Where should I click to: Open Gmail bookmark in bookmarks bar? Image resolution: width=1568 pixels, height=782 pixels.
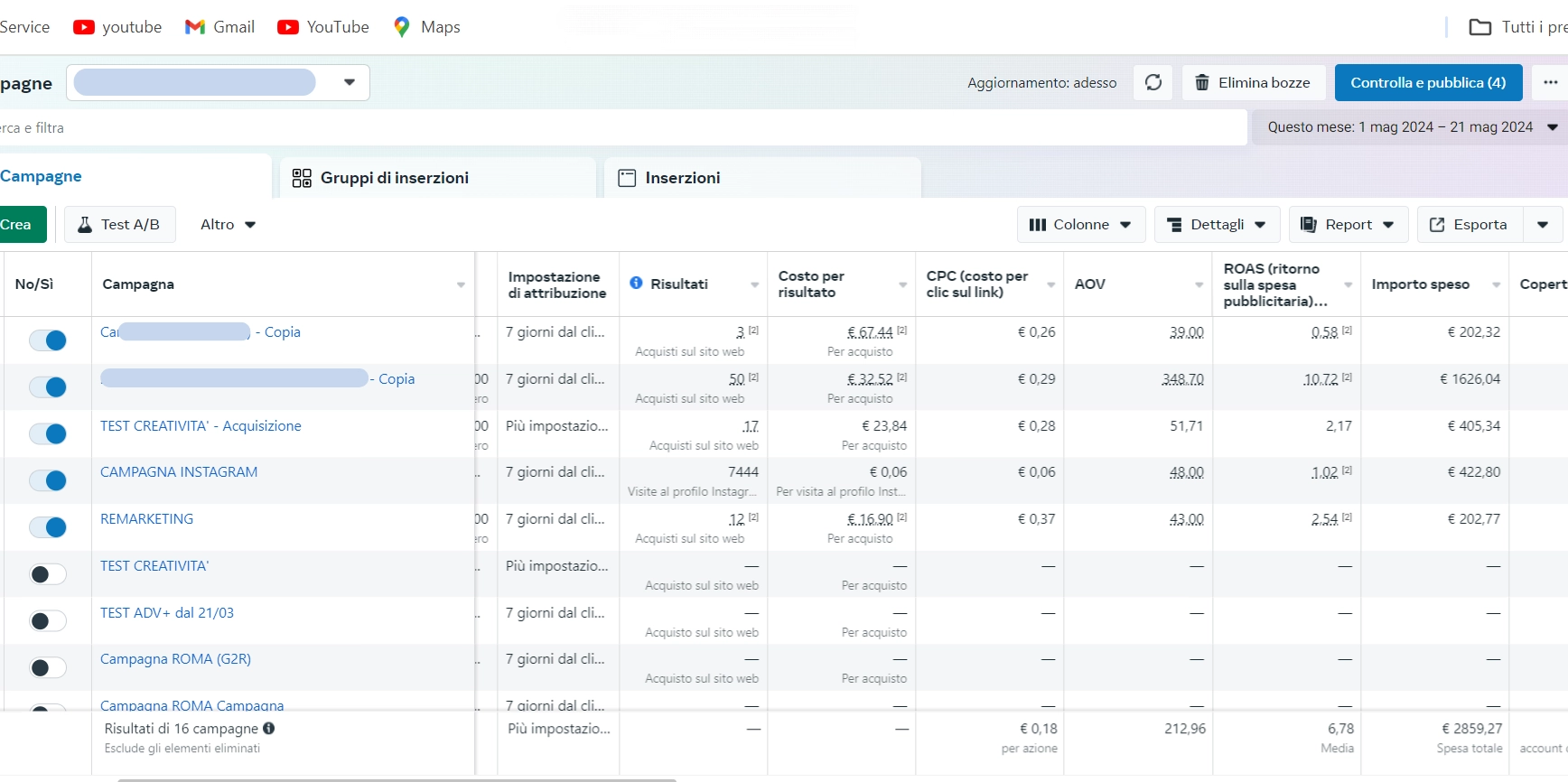pyautogui.click(x=219, y=27)
